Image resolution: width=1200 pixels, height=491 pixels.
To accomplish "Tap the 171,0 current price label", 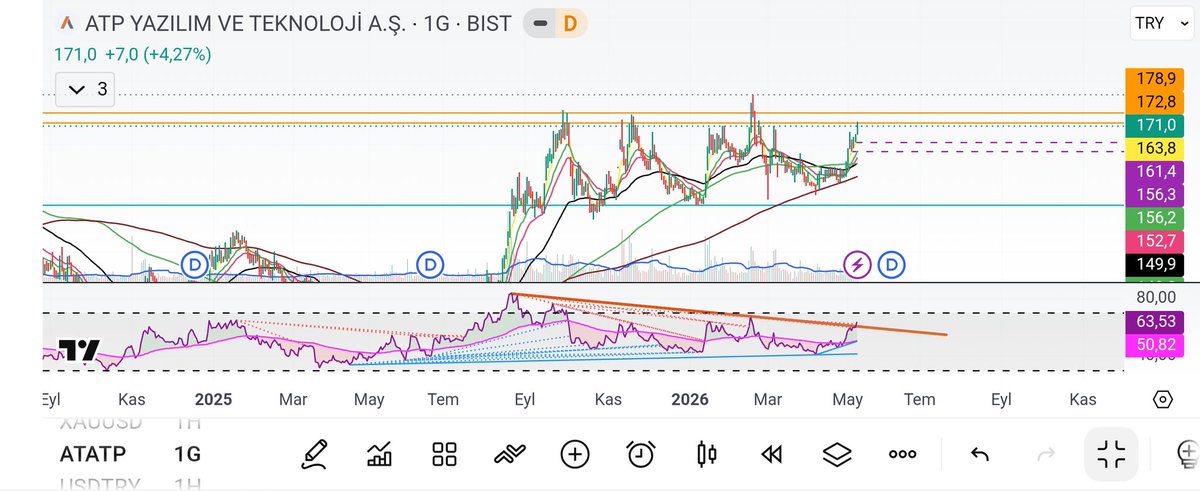I will (1155, 125).
